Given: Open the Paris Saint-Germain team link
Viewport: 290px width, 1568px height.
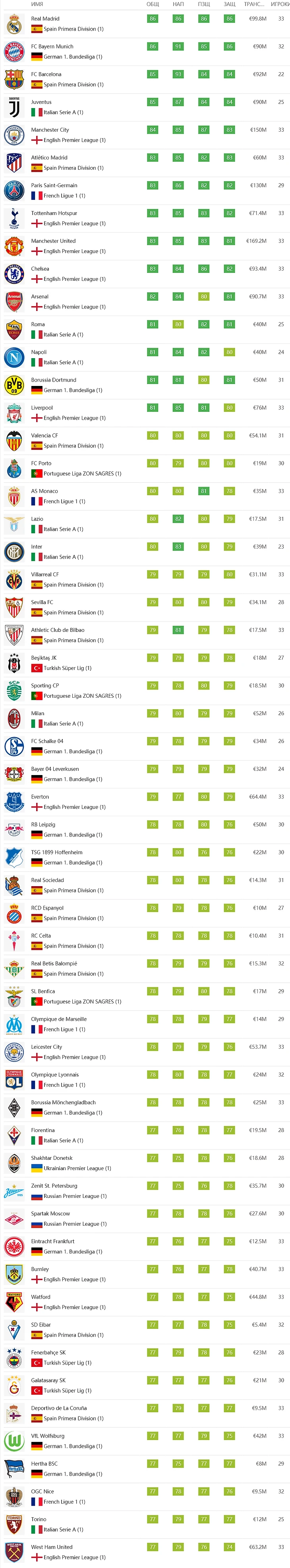Looking at the screenshot, I should tap(54, 185).
